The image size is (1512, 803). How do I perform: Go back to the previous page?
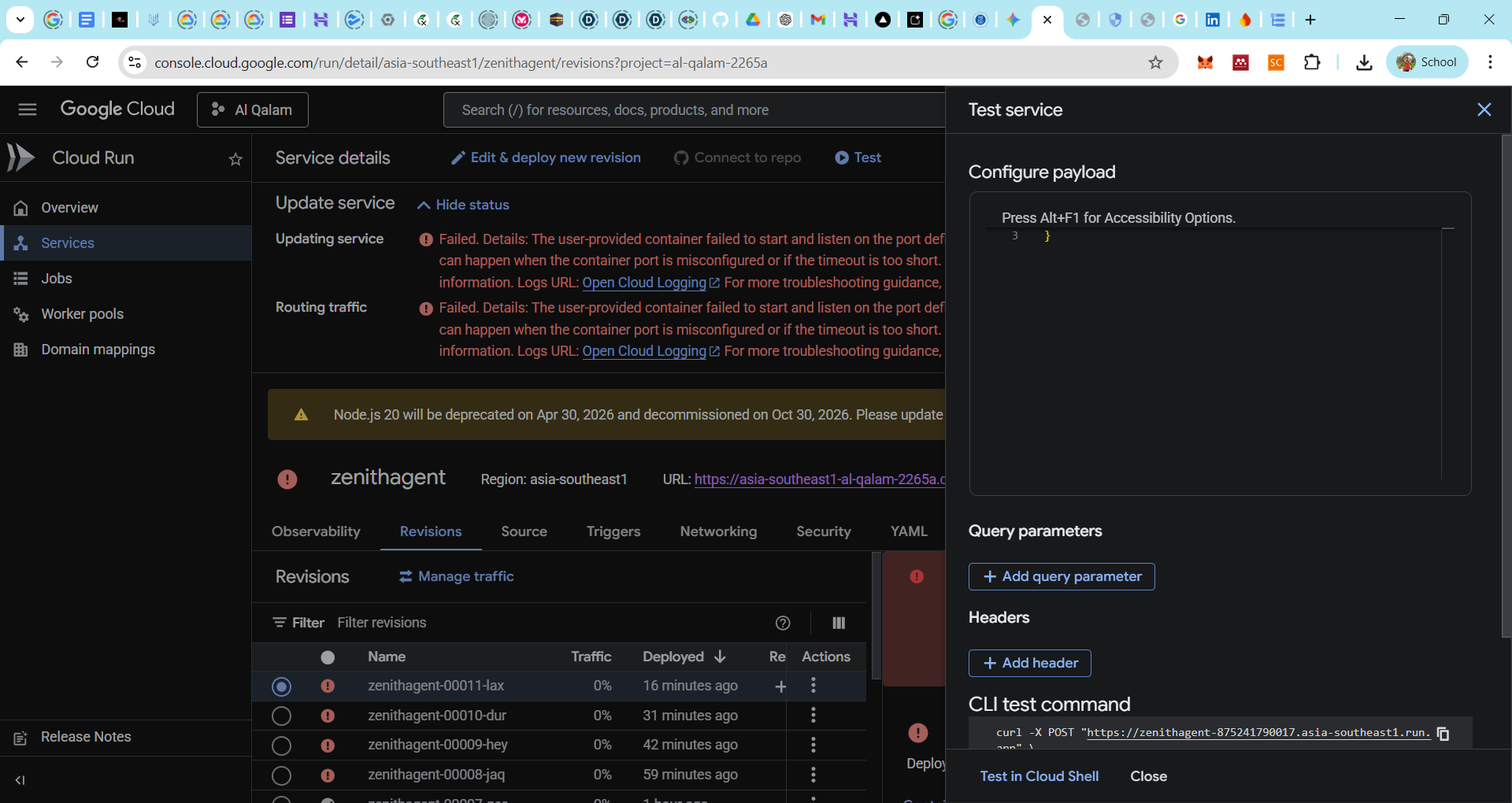click(22, 62)
